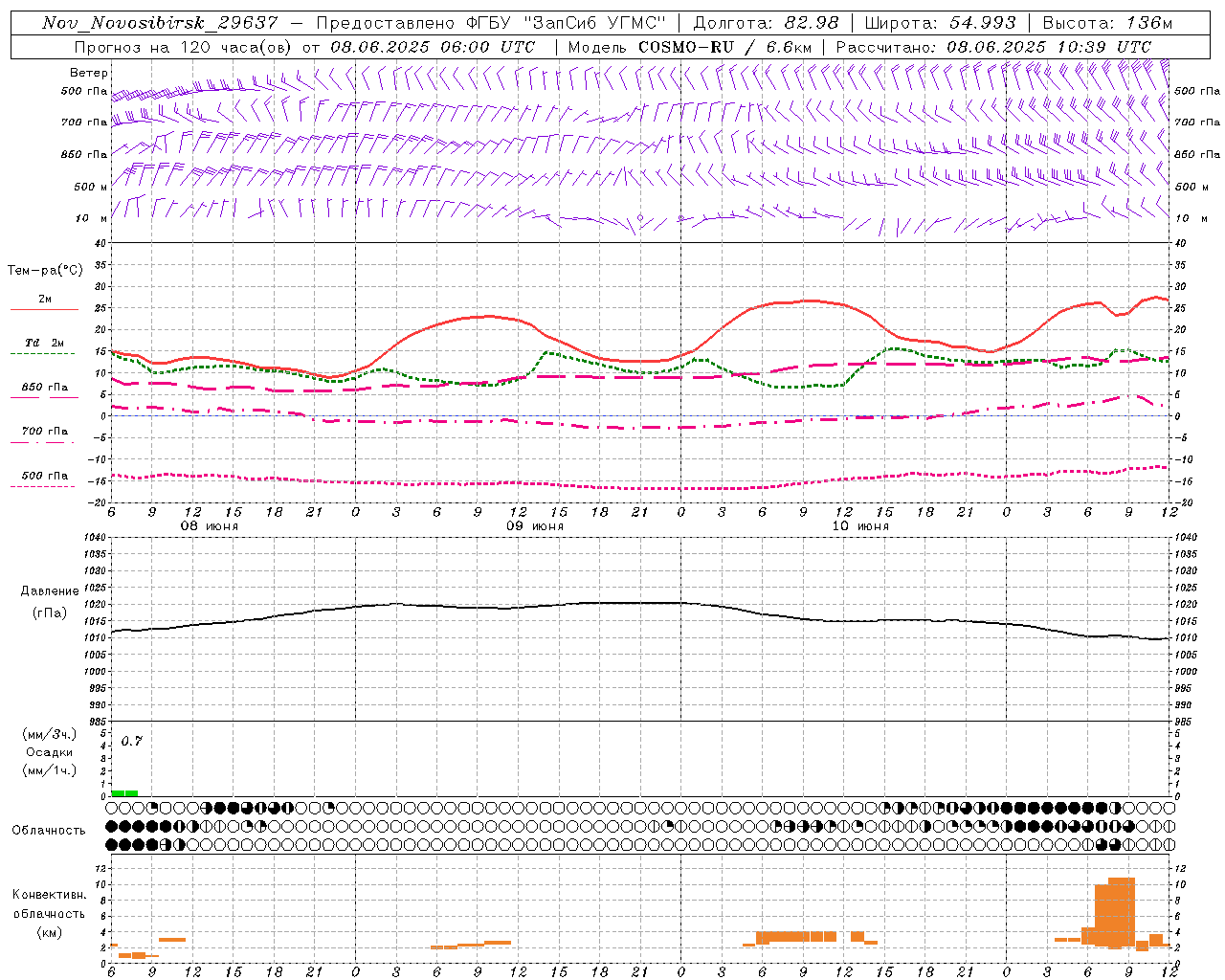
Task: Click the Облачность row label
Action: pos(49,830)
